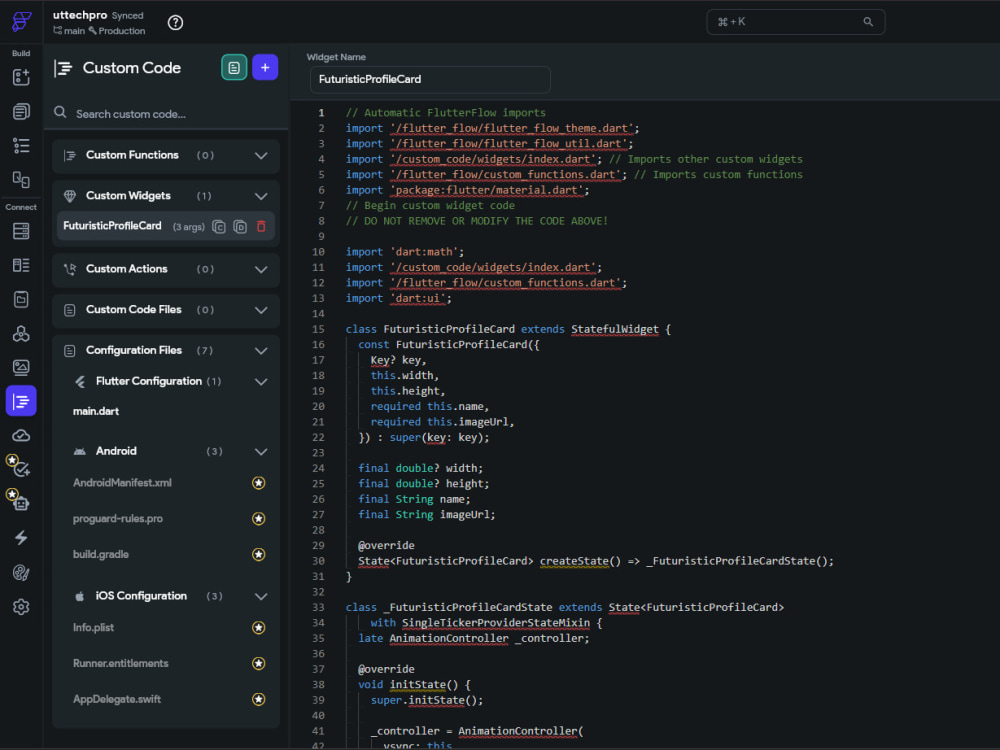Copy FuturisticProfileCard code icon
1000x750 pixels.
[219, 226]
